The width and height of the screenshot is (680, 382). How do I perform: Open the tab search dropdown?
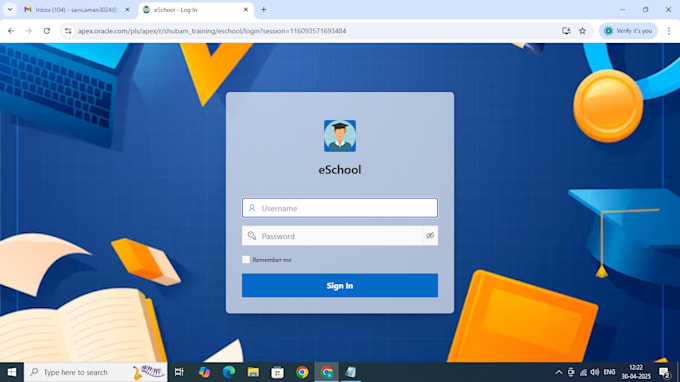pyautogui.click(x=10, y=10)
